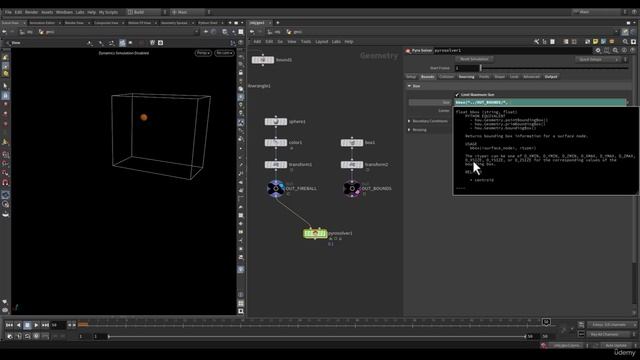The image size is (640, 360).
Task: Switch to the Sourcing parameter tab
Action: (x=466, y=77)
